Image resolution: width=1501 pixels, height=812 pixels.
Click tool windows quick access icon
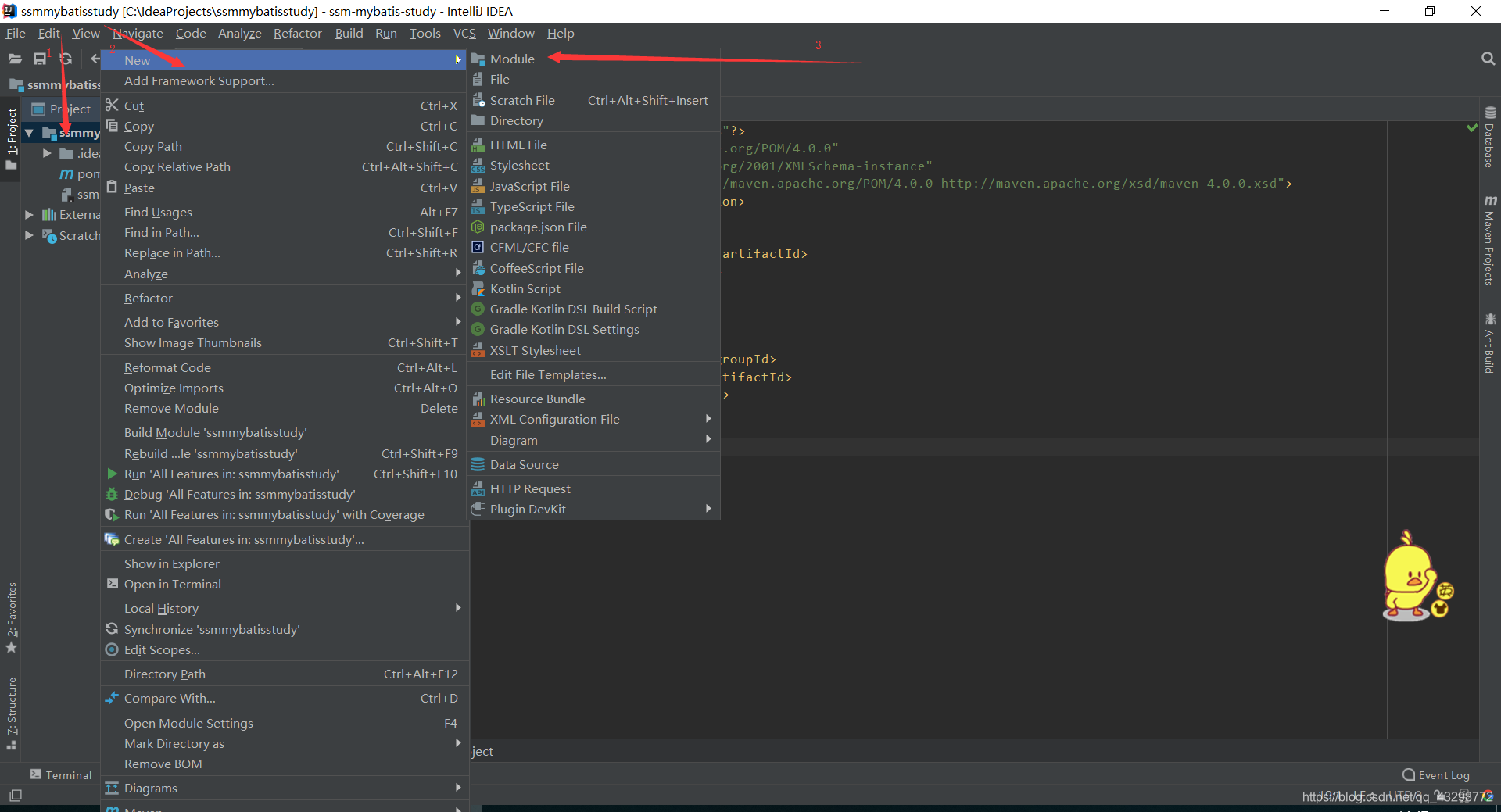coord(15,795)
